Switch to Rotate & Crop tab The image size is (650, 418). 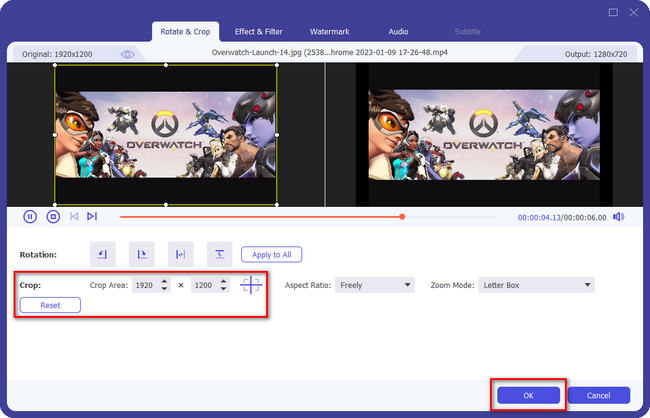click(x=185, y=32)
